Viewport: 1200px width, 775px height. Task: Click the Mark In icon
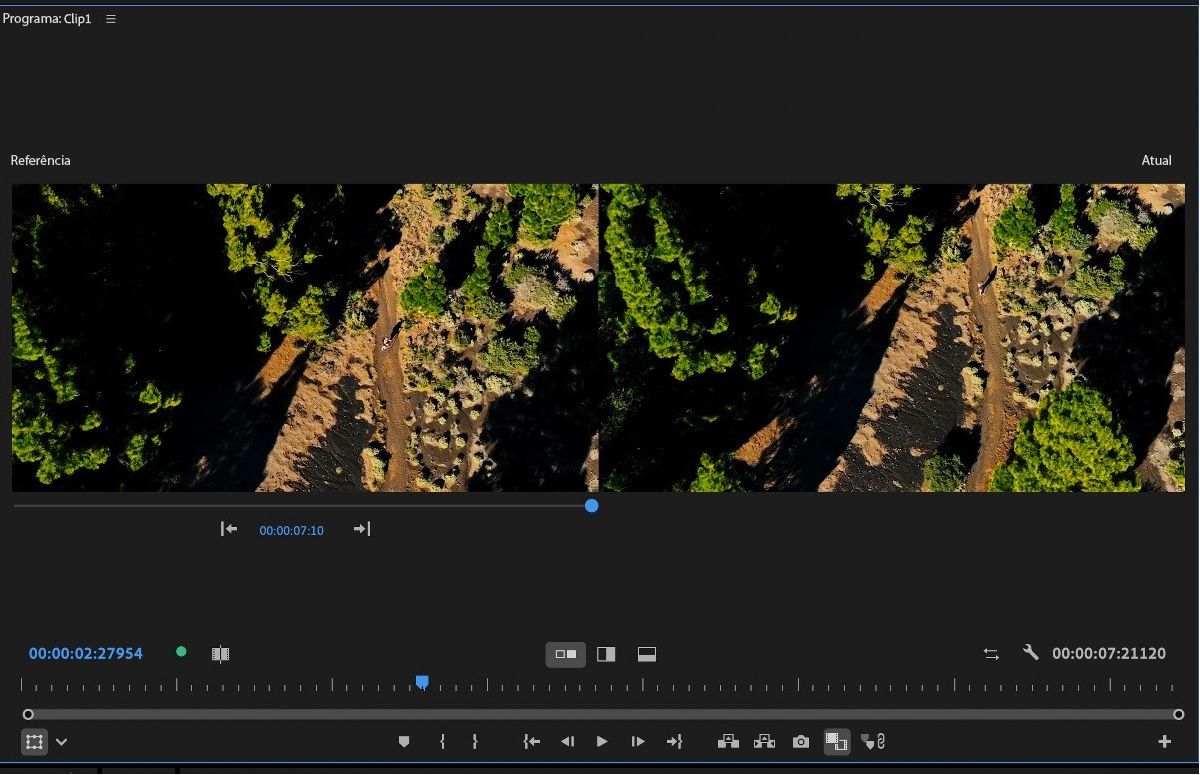[x=442, y=741]
